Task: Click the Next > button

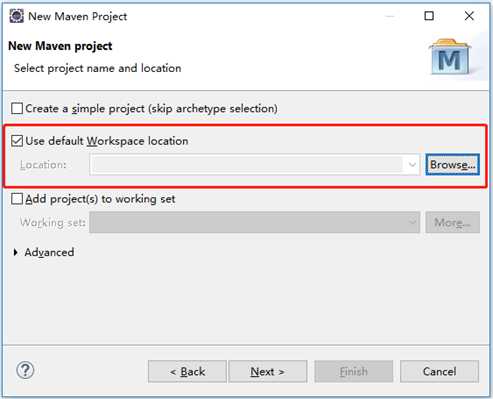Action: click(268, 371)
